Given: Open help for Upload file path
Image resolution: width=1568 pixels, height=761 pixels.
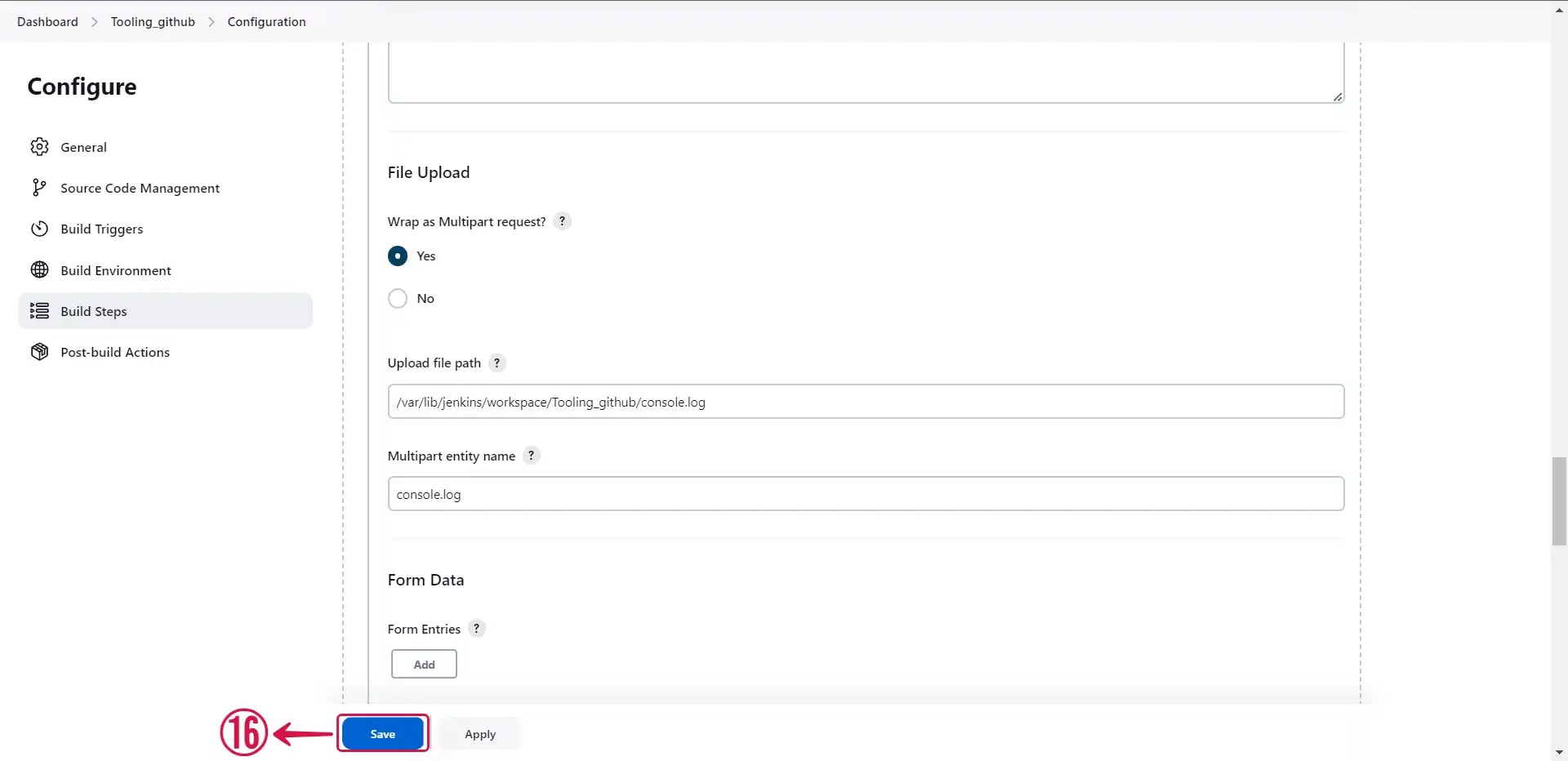Looking at the screenshot, I should (497, 363).
